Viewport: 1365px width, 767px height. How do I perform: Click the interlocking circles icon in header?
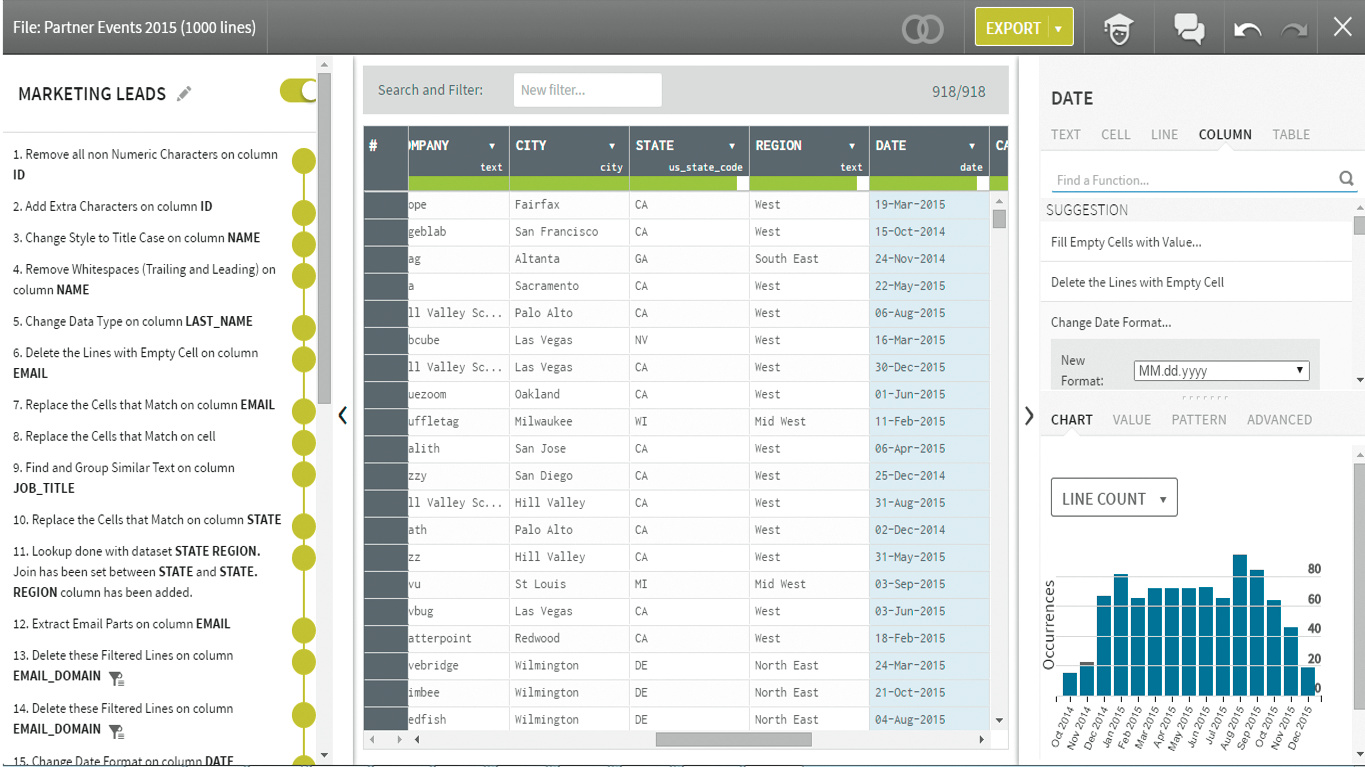click(x=922, y=29)
